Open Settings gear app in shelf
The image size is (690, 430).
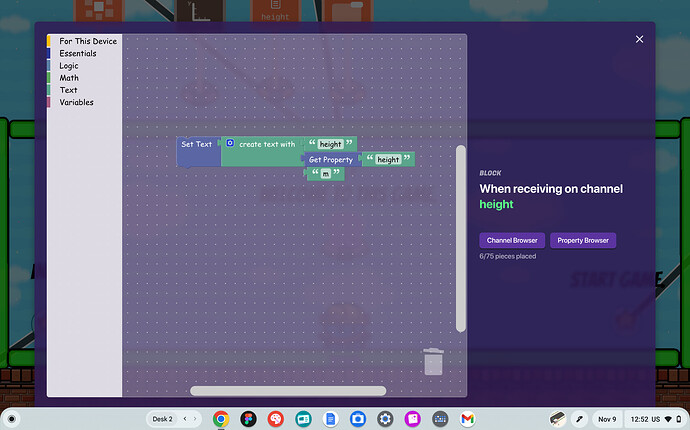coord(385,419)
